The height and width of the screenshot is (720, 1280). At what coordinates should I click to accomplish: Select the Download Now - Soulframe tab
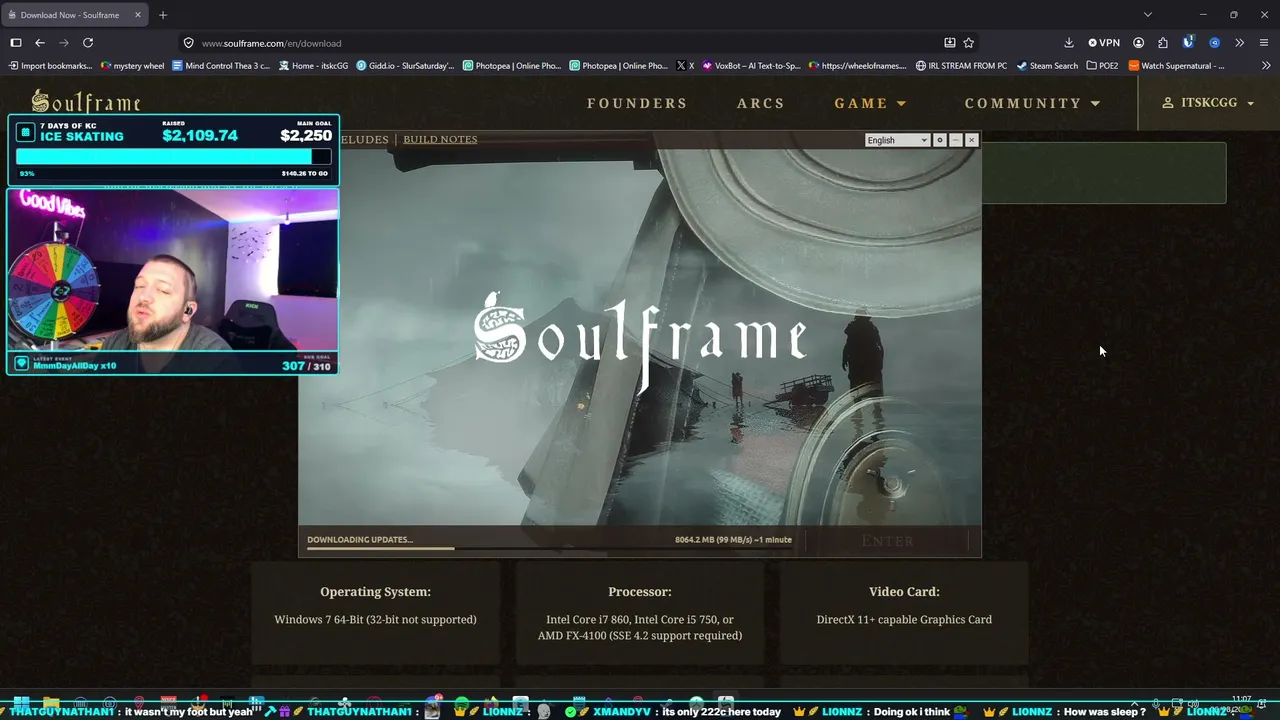click(68, 15)
